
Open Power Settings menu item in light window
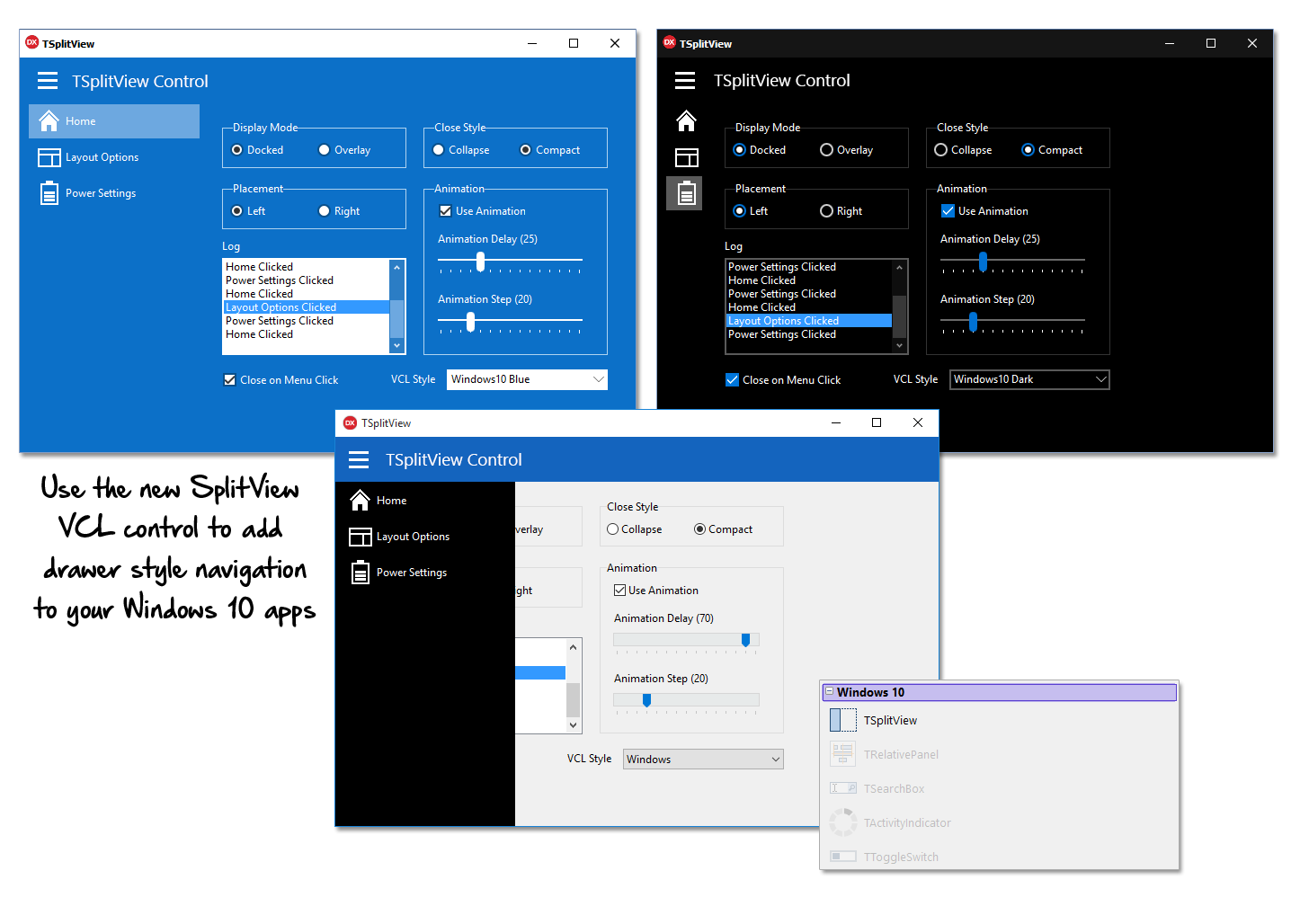[x=425, y=573]
